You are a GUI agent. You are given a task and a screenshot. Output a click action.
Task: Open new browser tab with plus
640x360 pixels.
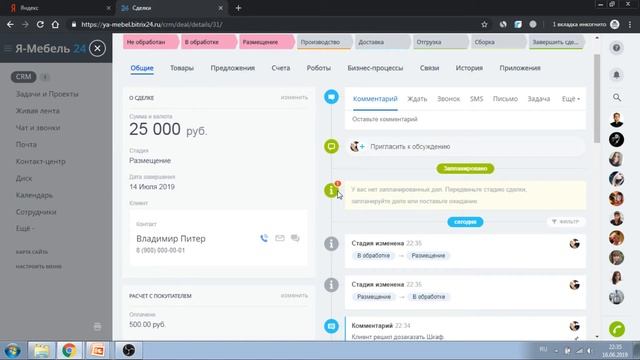pyautogui.click(x=238, y=8)
